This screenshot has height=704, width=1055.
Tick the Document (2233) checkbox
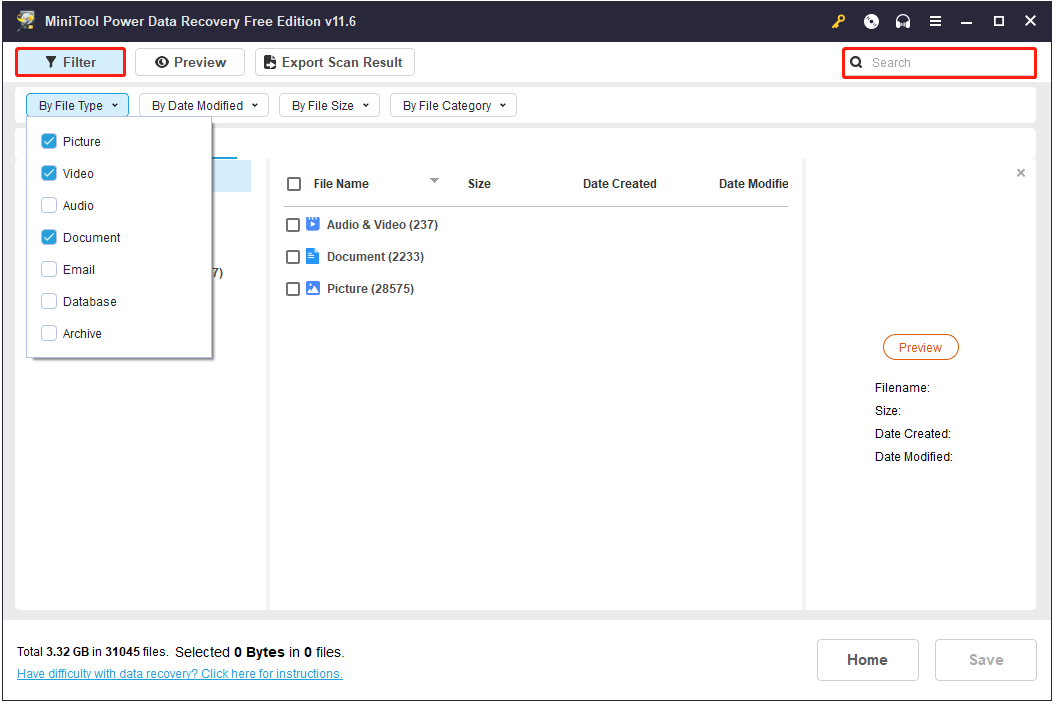[x=293, y=257]
